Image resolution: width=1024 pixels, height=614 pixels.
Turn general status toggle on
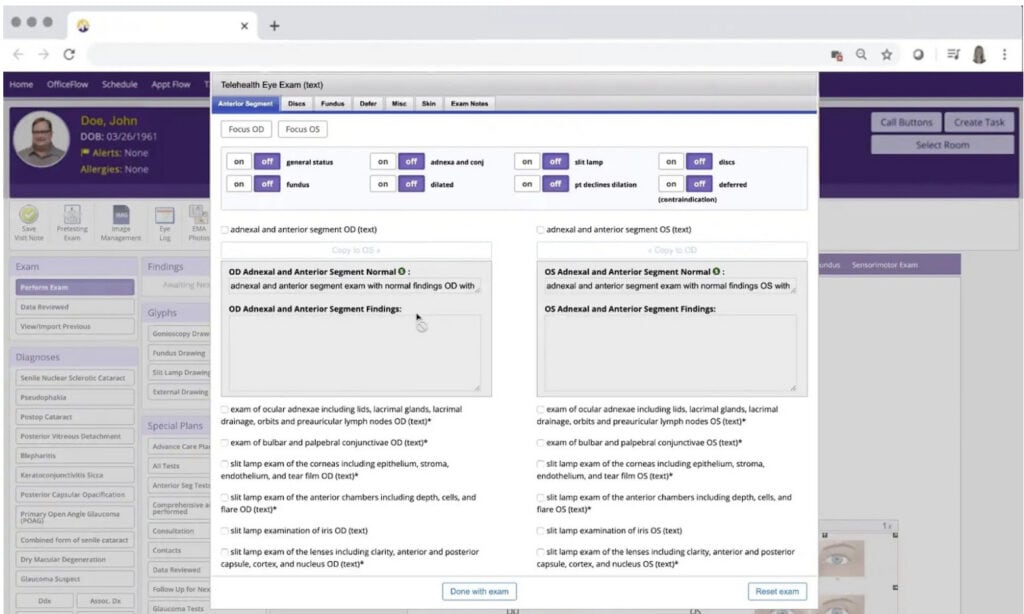(x=239, y=161)
